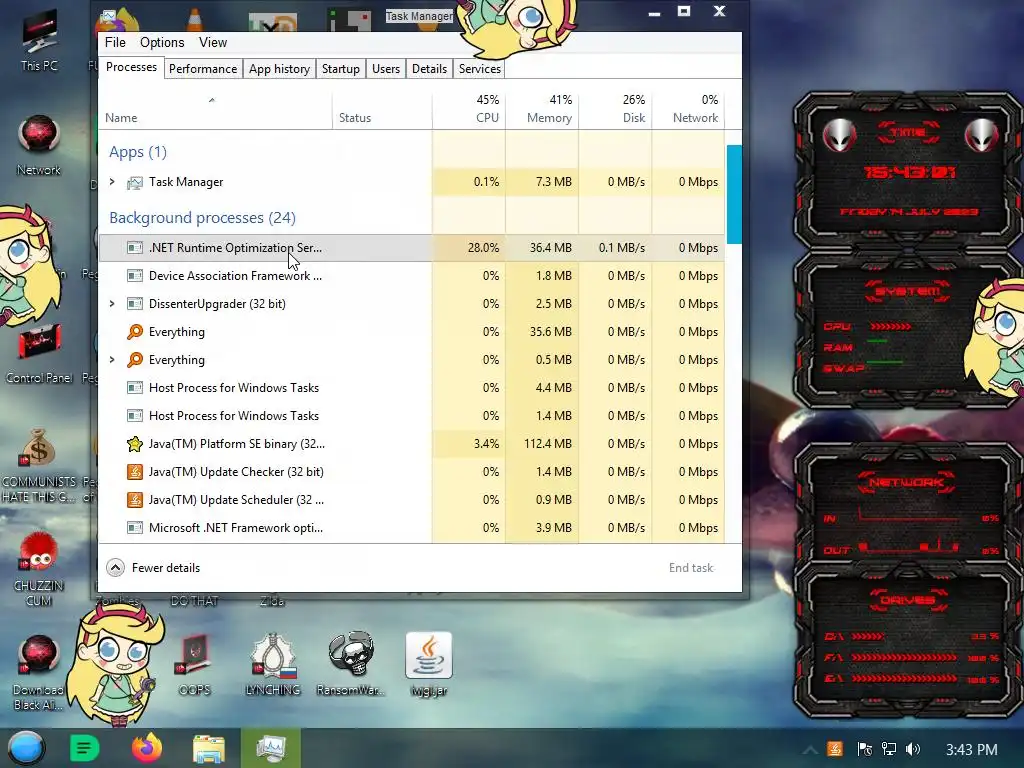The width and height of the screenshot is (1024, 768).
Task: Switch to the Performance tab
Action: pos(203,69)
